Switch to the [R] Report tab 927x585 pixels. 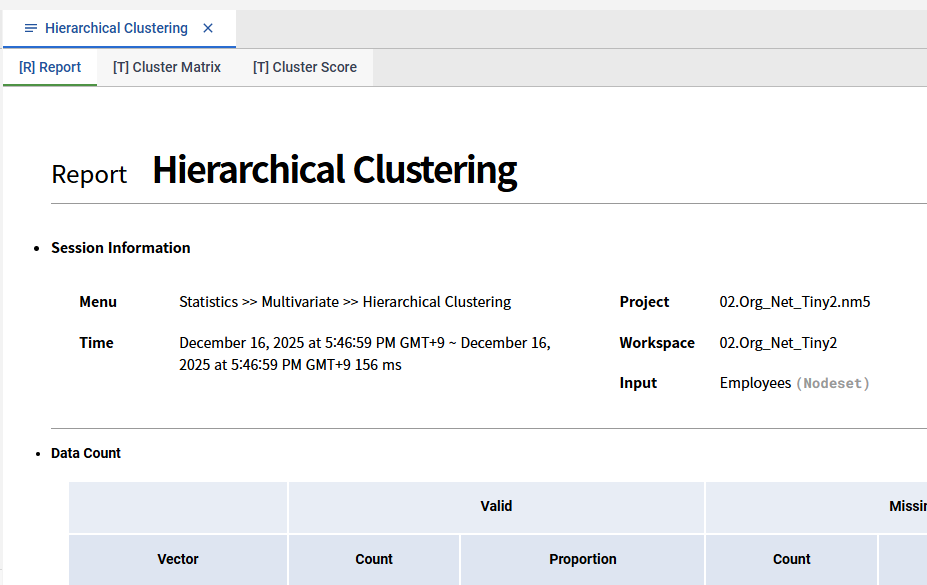pyautogui.click(x=50, y=67)
